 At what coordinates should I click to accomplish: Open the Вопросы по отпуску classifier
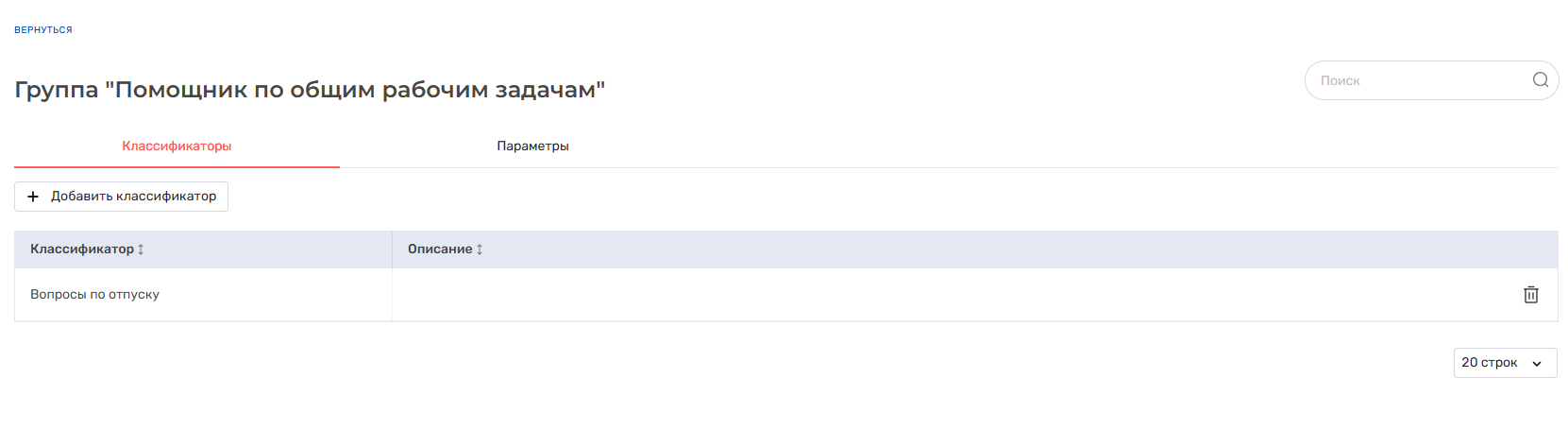[94, 295]
